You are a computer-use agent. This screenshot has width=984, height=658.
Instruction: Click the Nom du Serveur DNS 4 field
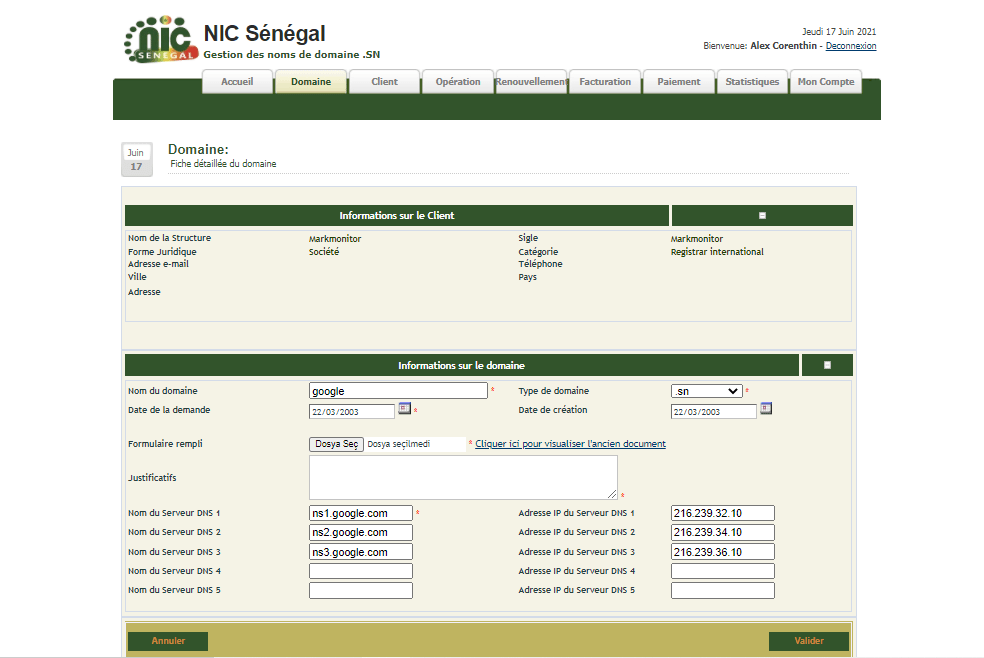point(360,571)
